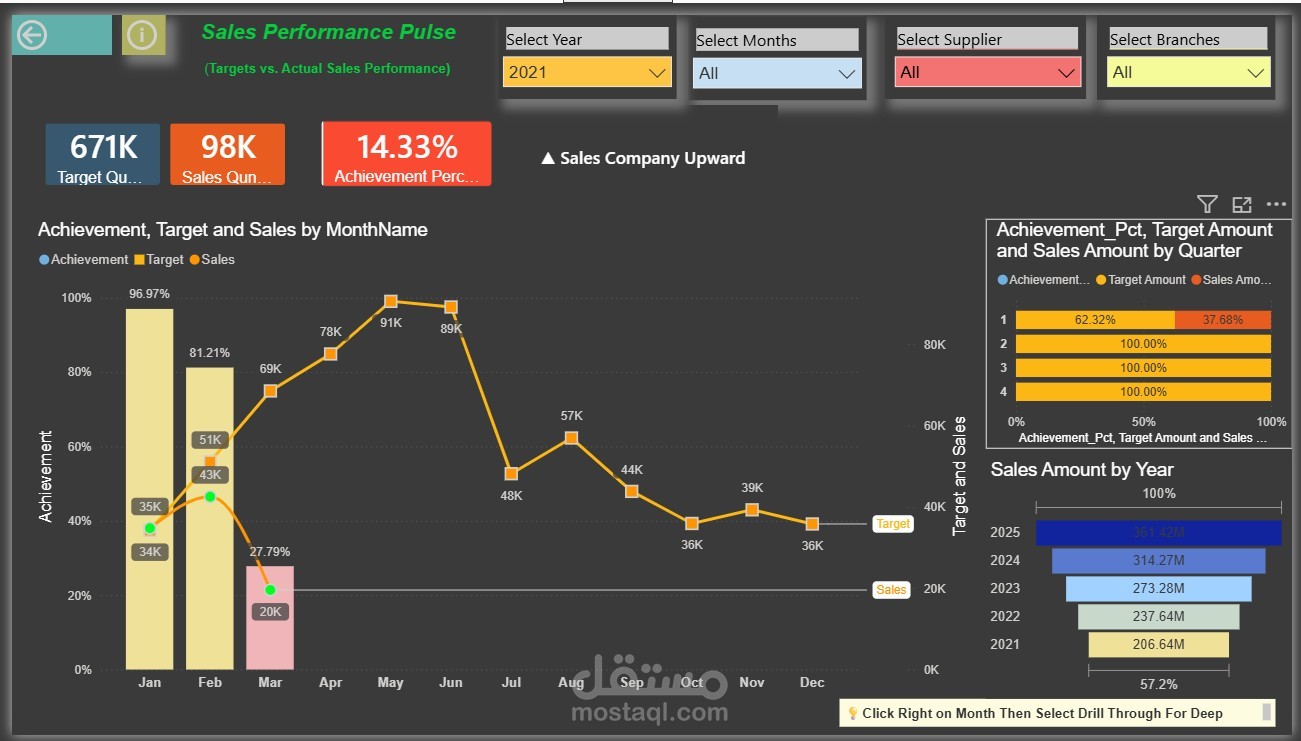Click the Sales Performance Pulse title

[x=329, y=32]
